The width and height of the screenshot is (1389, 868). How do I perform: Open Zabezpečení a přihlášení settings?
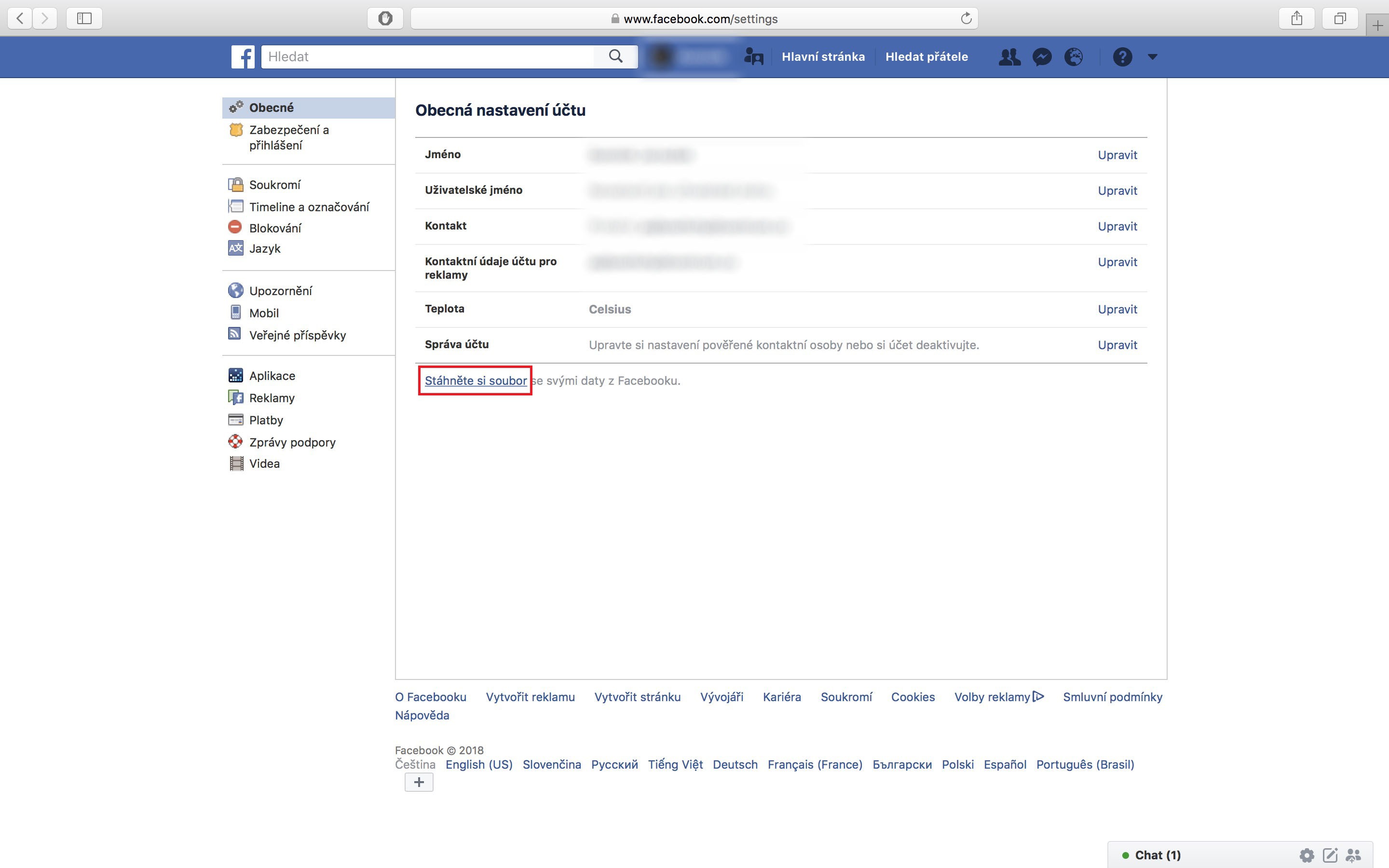coord(289,137)
